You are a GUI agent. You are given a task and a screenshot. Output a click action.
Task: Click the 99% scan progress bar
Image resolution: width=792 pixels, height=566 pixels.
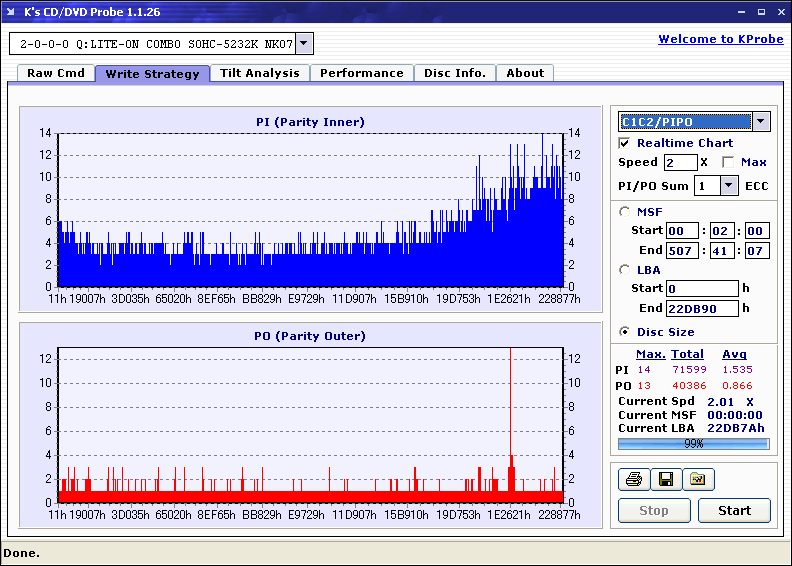693,443
